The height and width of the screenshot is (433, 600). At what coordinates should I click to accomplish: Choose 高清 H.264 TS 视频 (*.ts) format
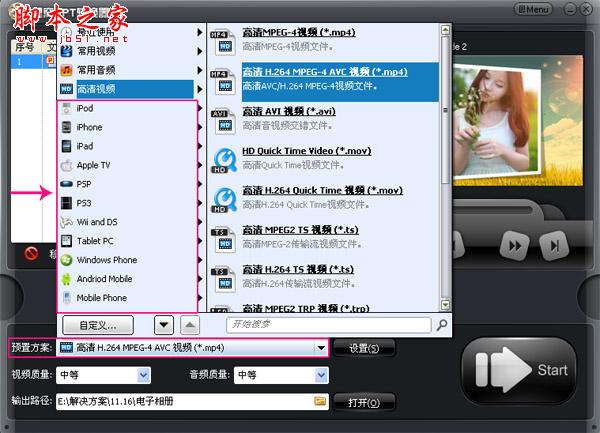tap(298, 269)
